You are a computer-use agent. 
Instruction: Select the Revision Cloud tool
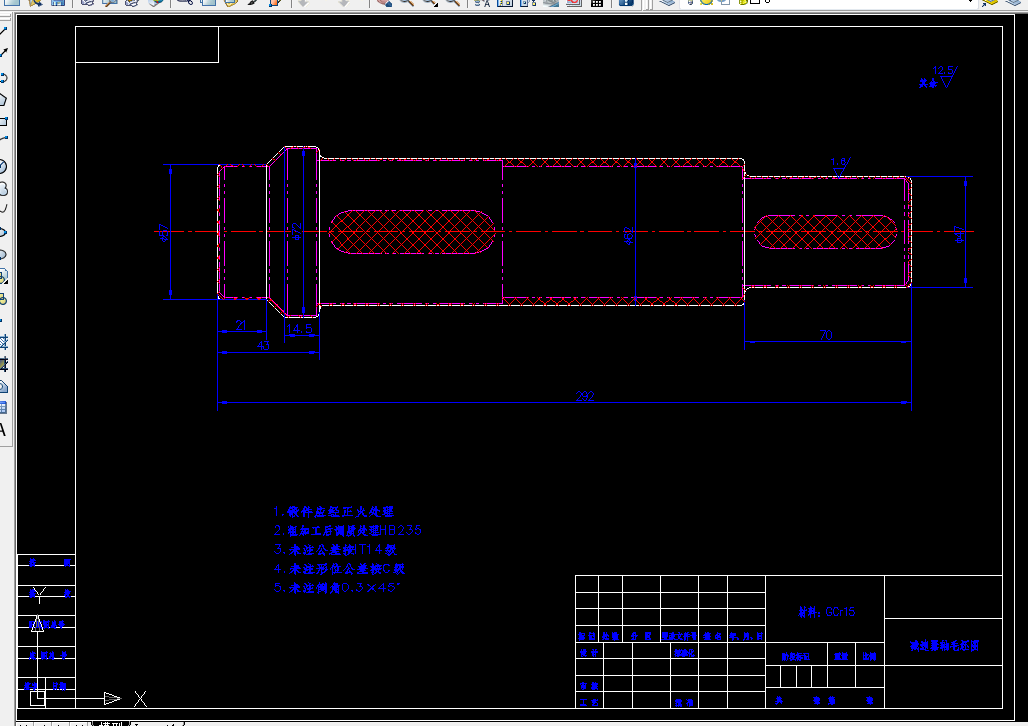[x=3, y=189]
